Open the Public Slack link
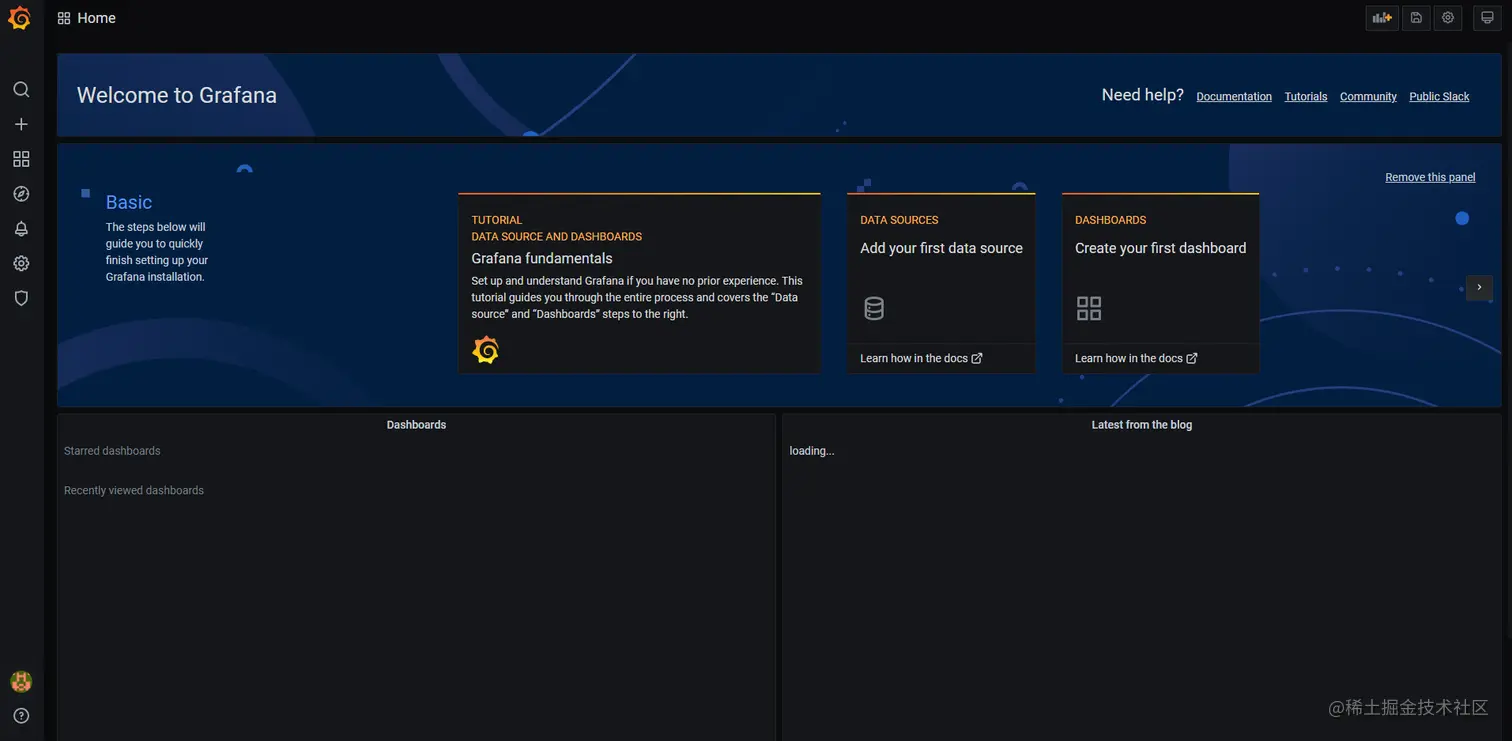 (x=1439, y=97)
